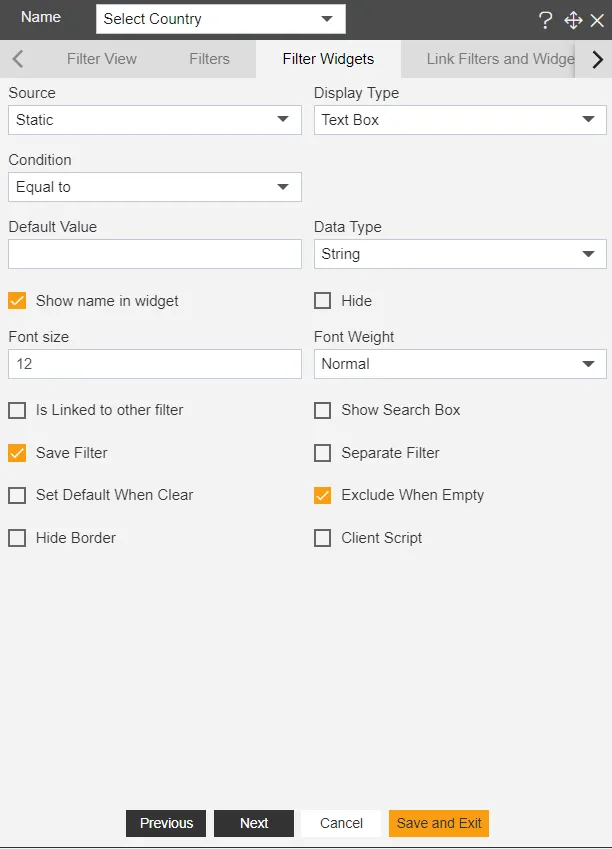Disable the Exclude When Empty option
Viewport: 612px width, 849px height.
click(323, 495)
